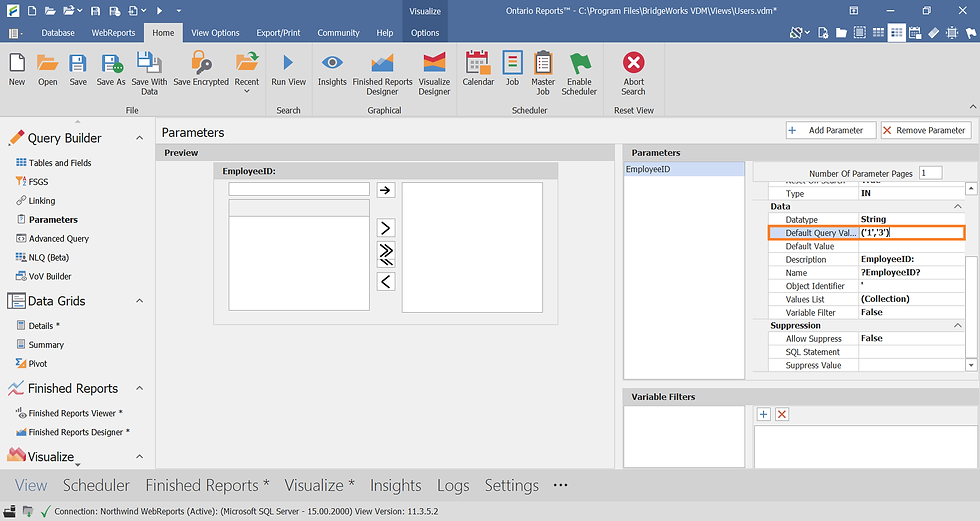
Task: Click the Master Job clipboard icon
Action: tap(543, 62)
